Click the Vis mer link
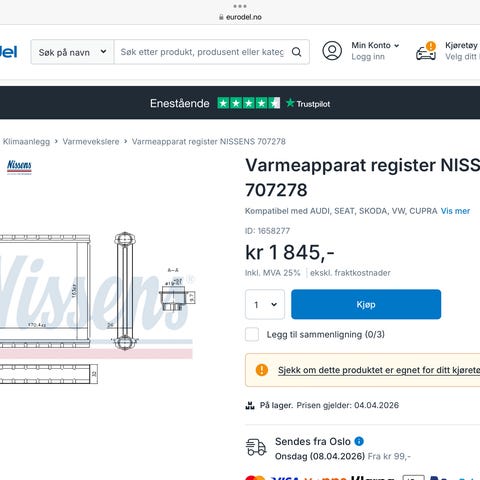This screenshot has width=480, height=480. click(x=455, y=211)
